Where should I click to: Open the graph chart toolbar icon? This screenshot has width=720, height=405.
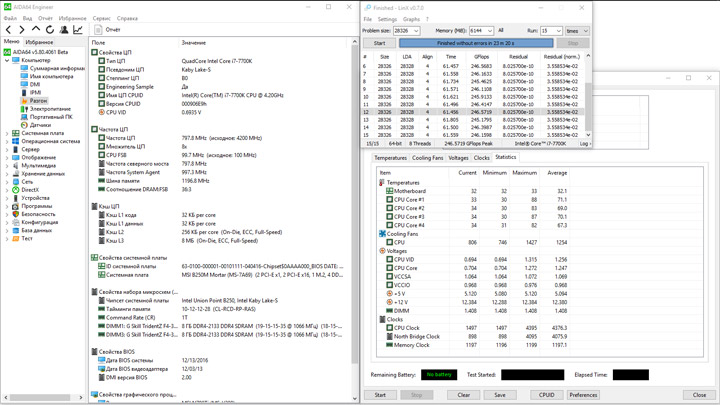pos(78,30)
